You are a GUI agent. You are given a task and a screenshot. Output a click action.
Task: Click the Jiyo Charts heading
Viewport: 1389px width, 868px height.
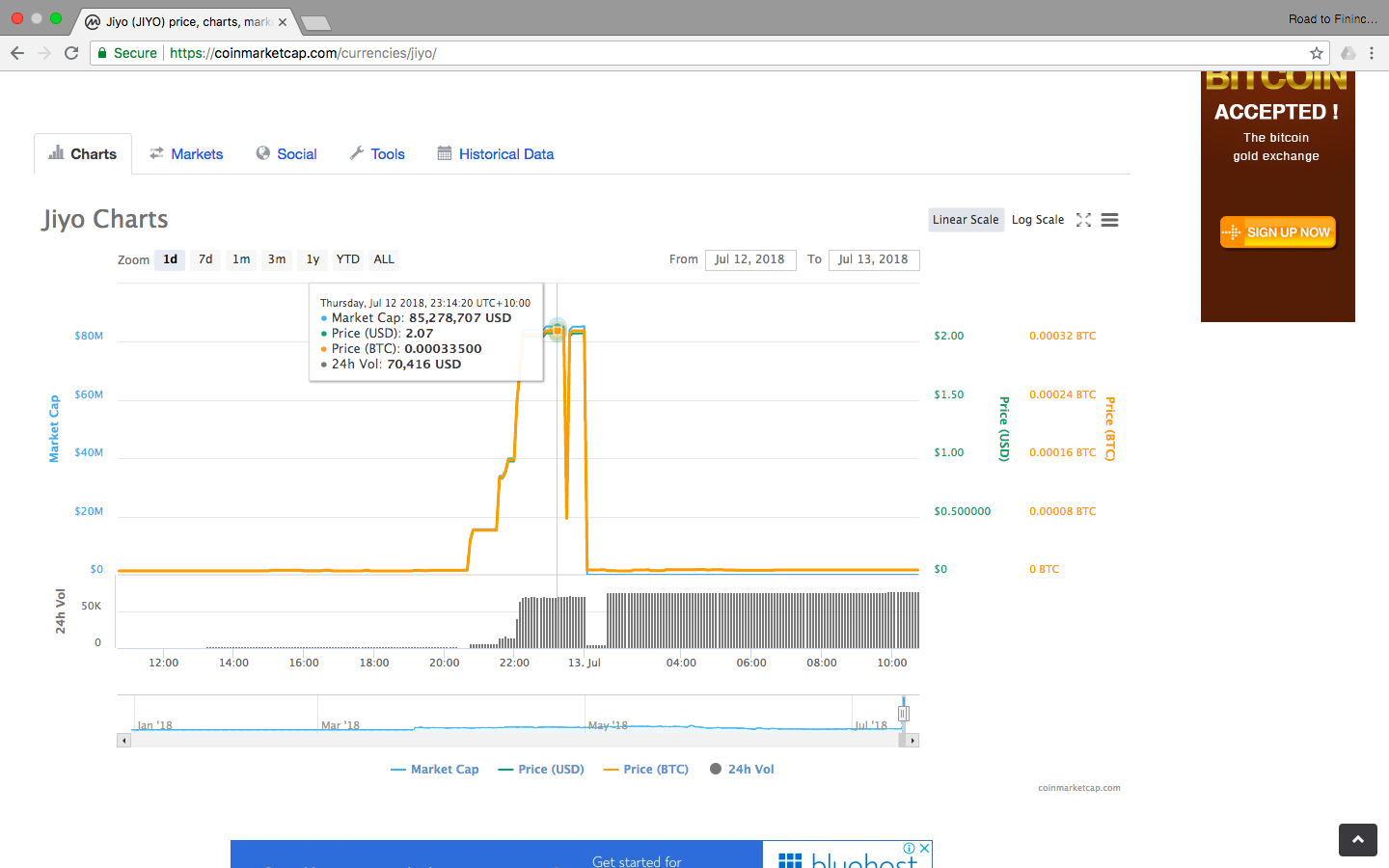point(105,220)
